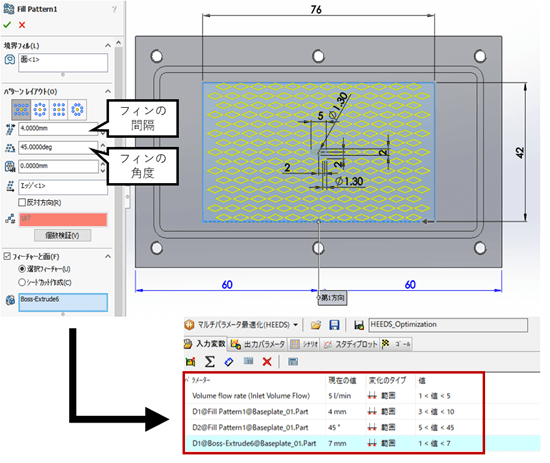
Task: Switch to the ゴール tab
Action: pyautogui.click(x=397, y=344)
